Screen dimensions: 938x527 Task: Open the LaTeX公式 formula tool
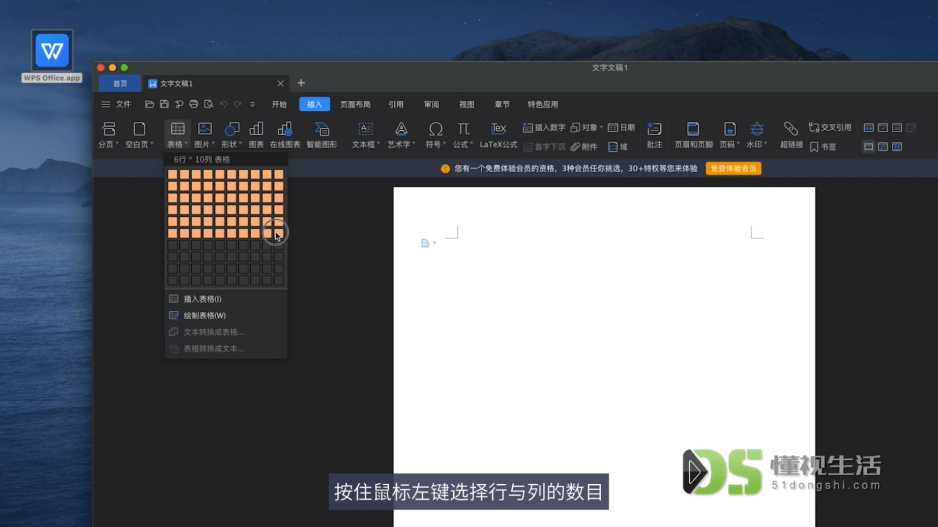pos(498,134)
